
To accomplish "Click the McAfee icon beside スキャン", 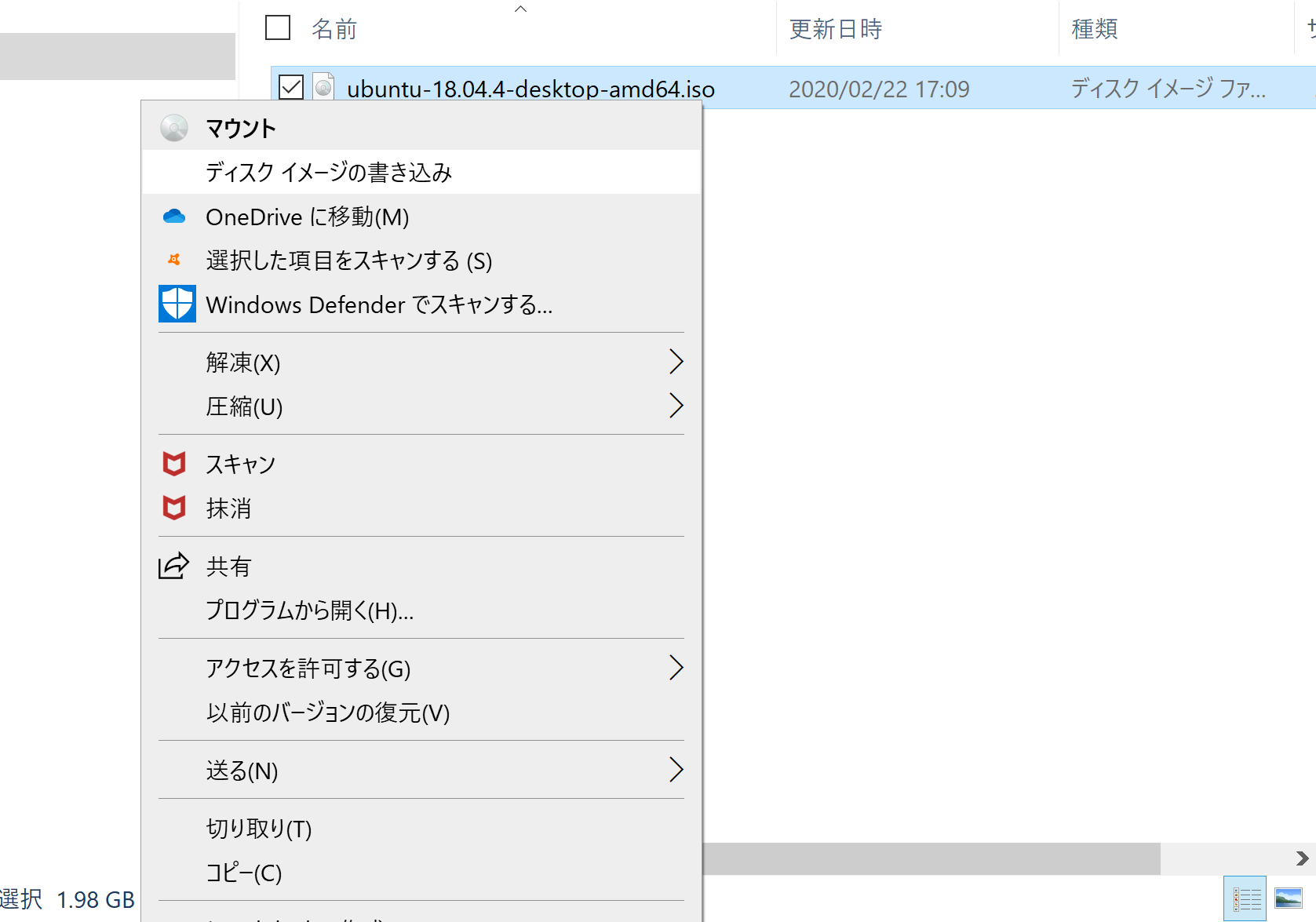I will tap(174, 464).
